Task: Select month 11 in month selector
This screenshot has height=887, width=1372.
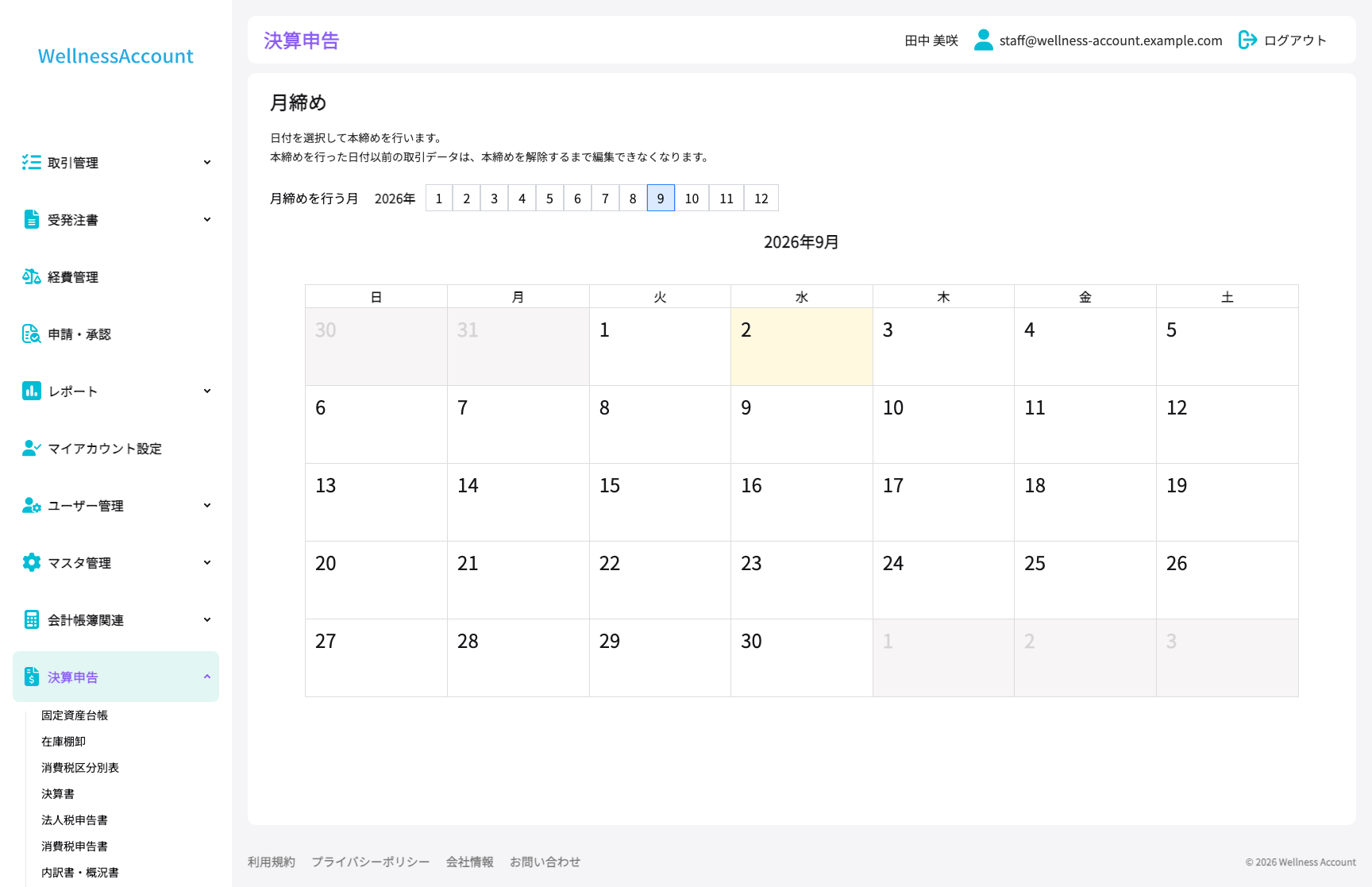Action: (726, 199)
